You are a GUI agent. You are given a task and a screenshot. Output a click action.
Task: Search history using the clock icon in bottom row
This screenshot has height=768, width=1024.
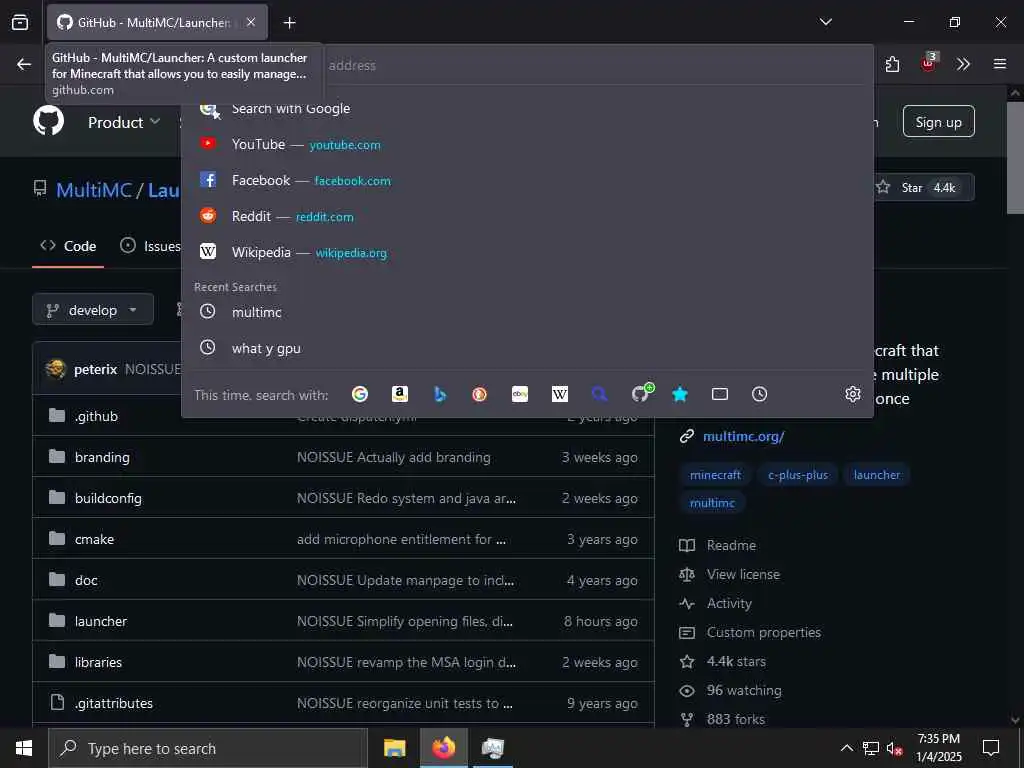point(760,394)
